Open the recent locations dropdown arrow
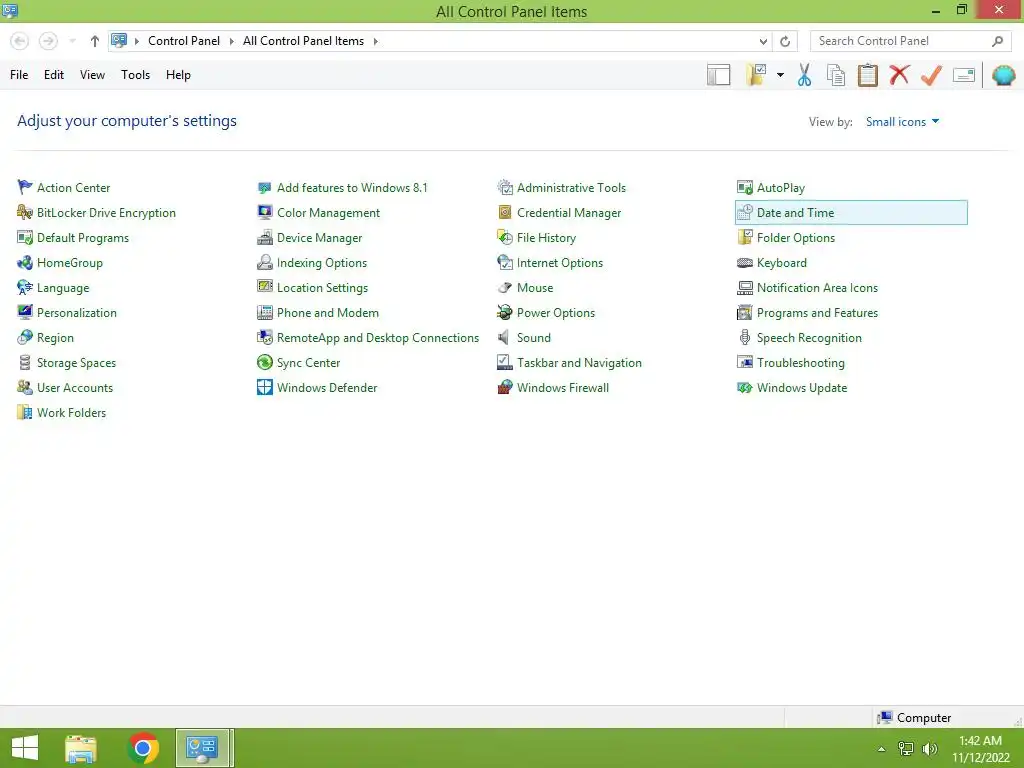1024x768 pixels. point(72,41)
